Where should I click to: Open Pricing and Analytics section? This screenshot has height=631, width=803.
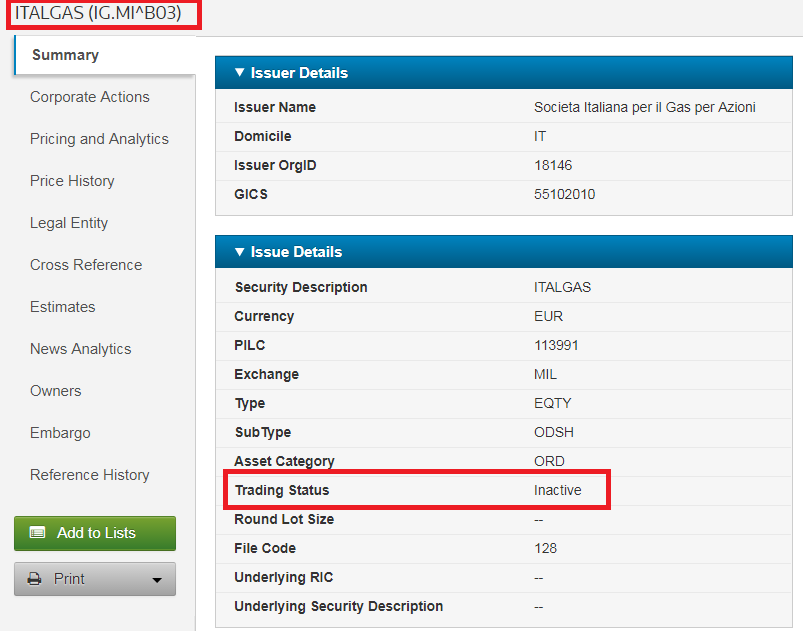pos(99,139)
